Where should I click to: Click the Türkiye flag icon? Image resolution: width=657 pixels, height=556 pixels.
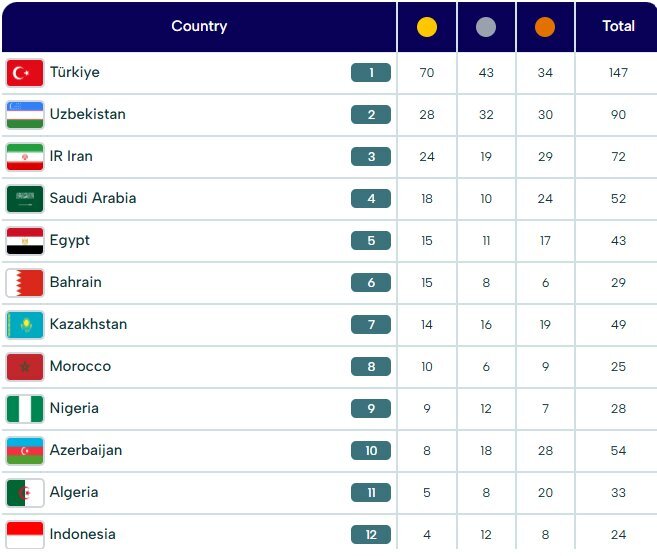coord(25,73)
